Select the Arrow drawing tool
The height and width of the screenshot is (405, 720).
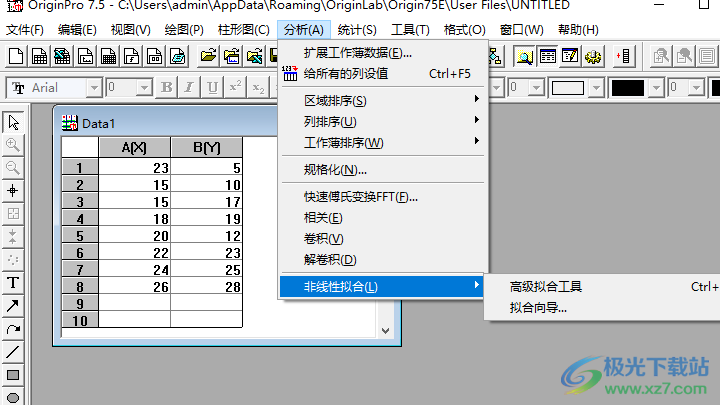pos(13,306)
